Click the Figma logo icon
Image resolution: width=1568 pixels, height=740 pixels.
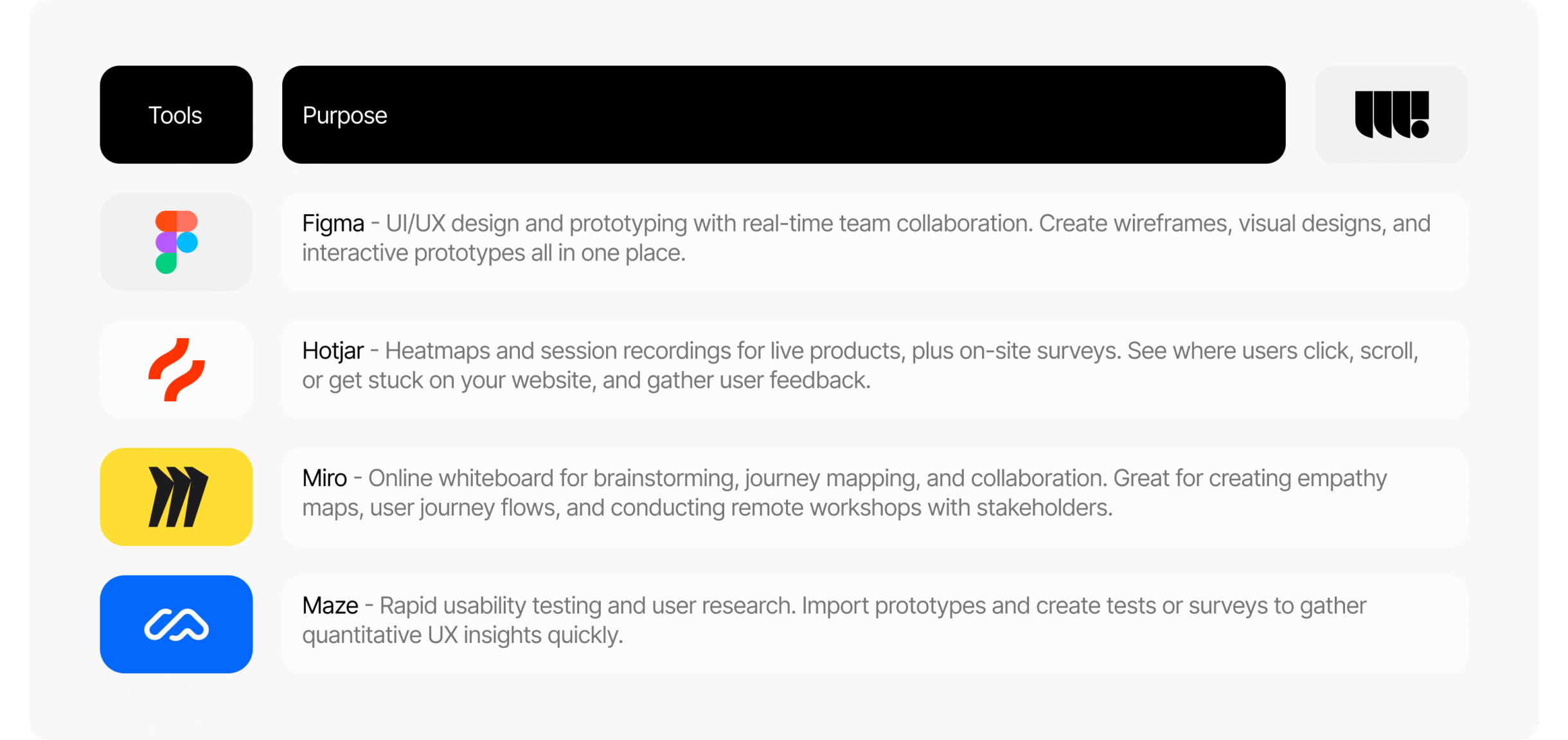[x=176, y=242]
